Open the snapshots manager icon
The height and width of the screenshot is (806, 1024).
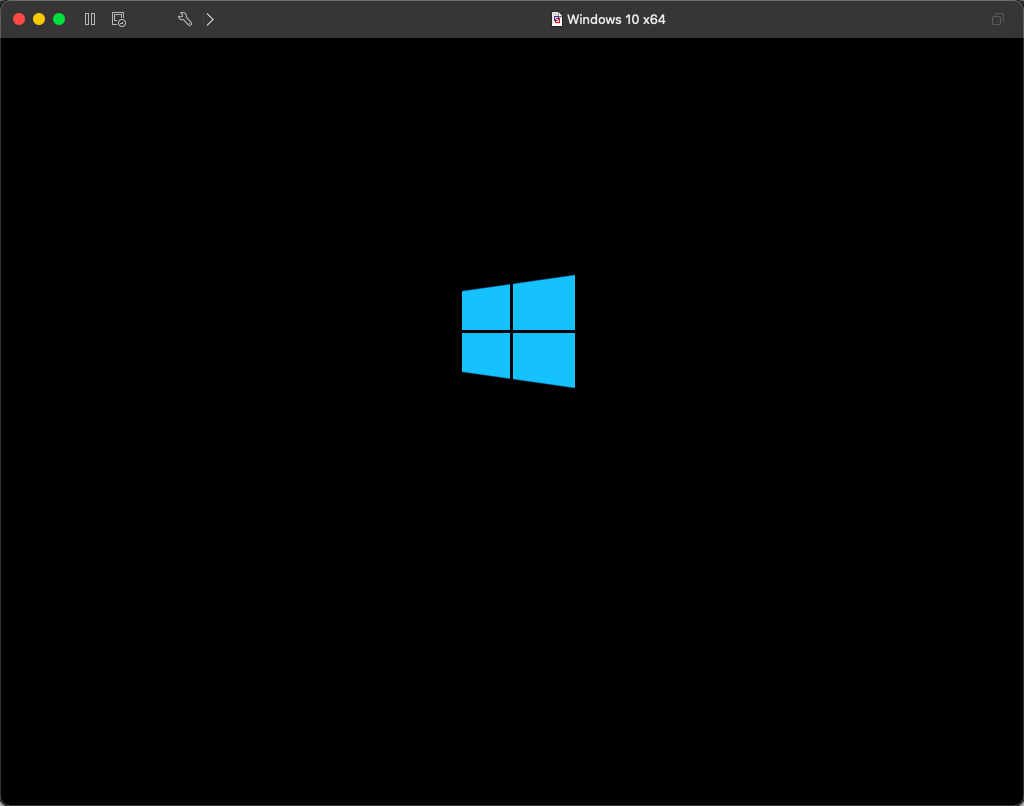click(x=119, y=20)
